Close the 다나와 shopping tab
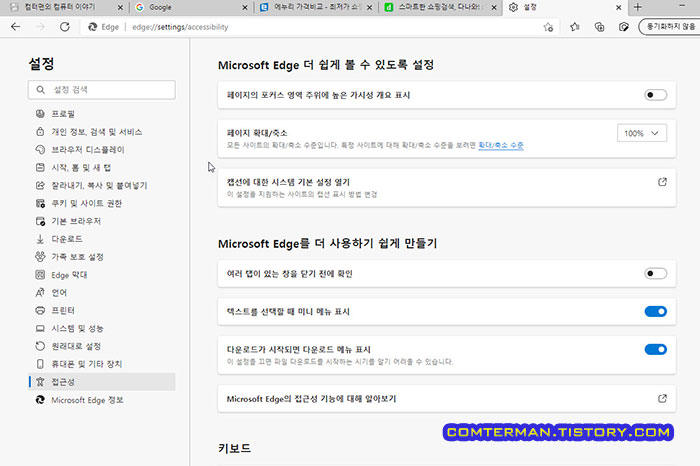This screenshot has width=700, height=466. (x=494, y=8)
